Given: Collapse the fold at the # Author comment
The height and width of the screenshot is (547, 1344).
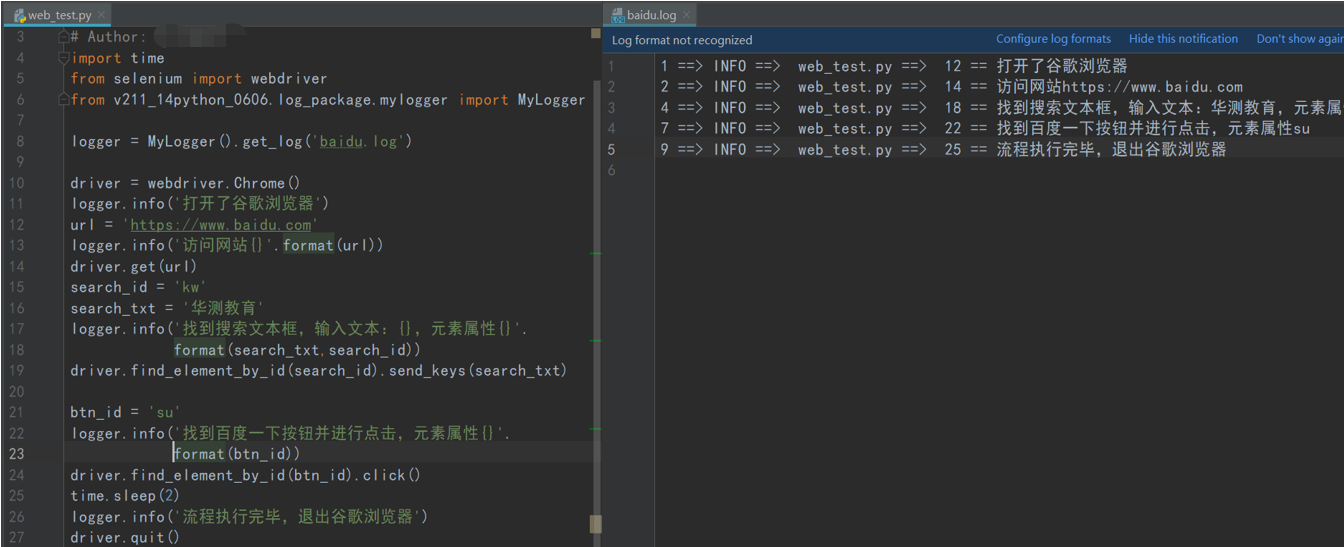Looking at the screenshot, I should [x=63, y=37].
